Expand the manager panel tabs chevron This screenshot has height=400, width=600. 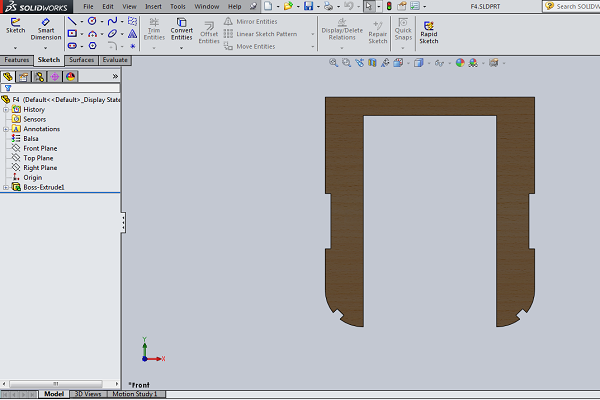(115, 77)
